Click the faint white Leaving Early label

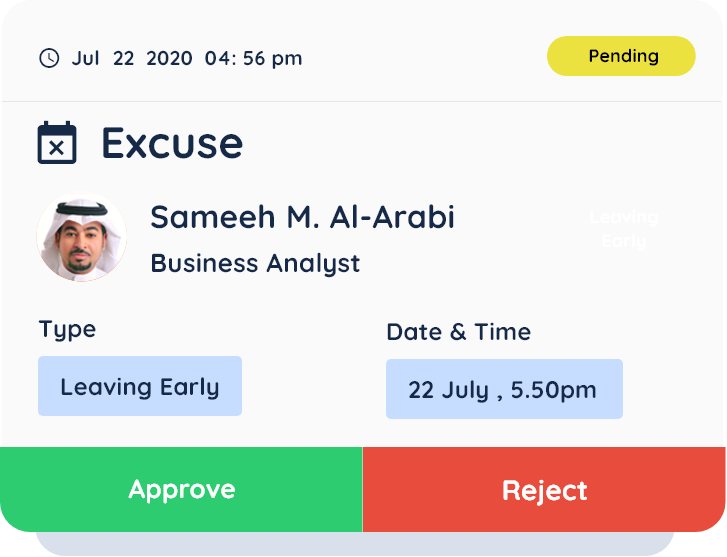[624, 229]
